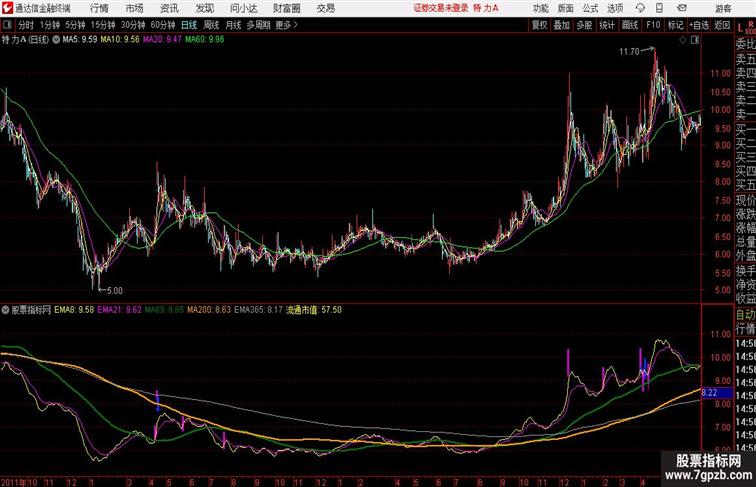Open the F10 company info button
This screenshot has height=487, width=756.
pos(653,25)
